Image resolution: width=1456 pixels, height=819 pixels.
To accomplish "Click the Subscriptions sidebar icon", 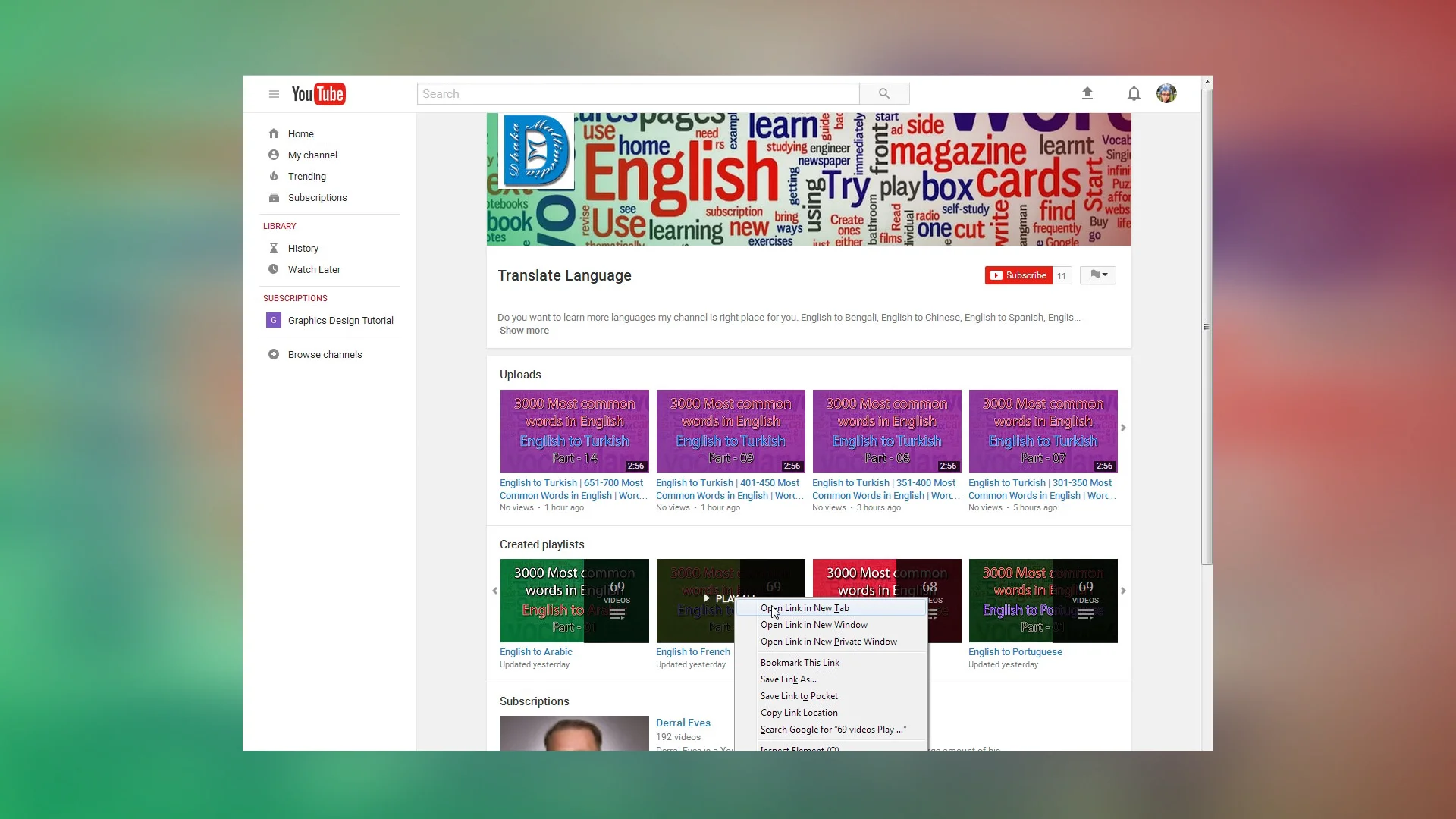I will (x=274, y=197).
